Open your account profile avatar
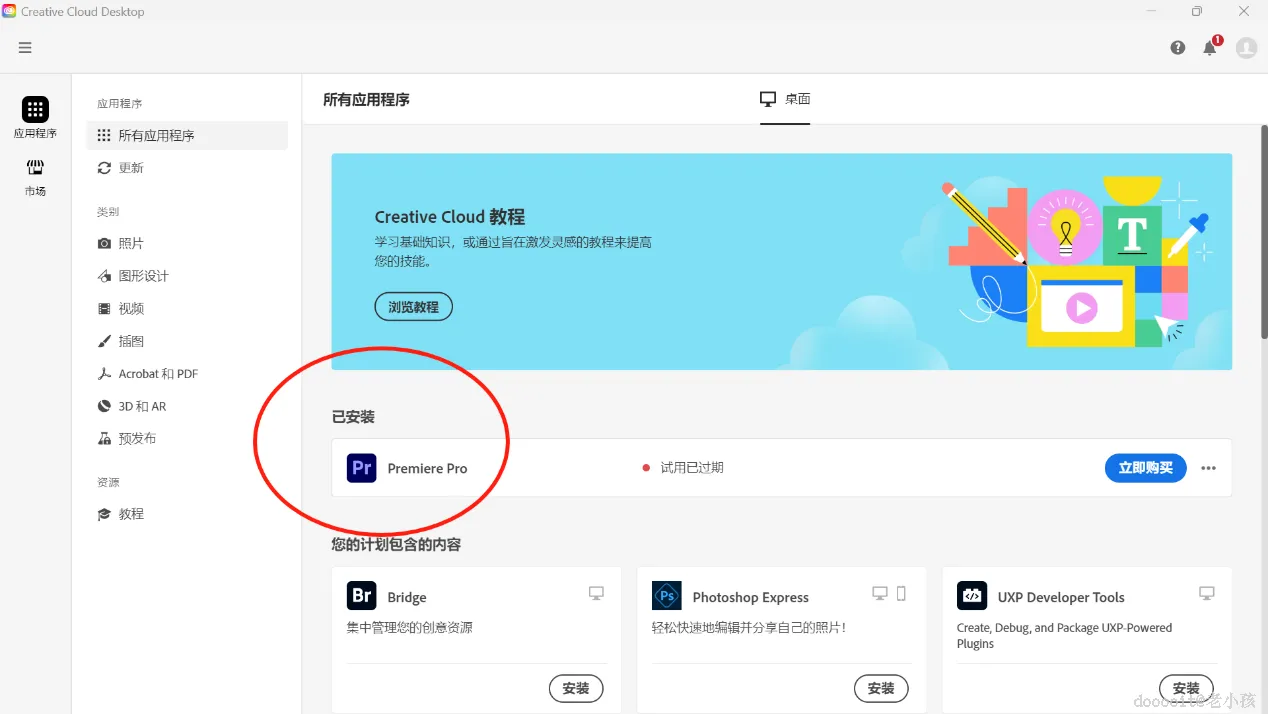This screenshot has height=714, width=1268. tap(1246, 47)
